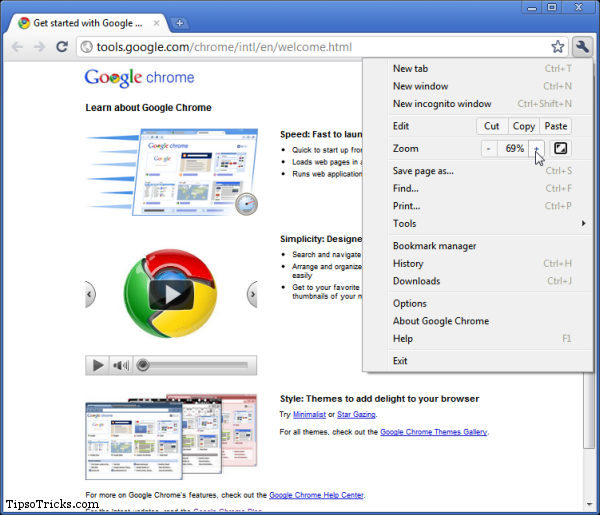Open the Star Gazing theme link
The width and height of the screenshot is (600, 515).
coord(356,414)
